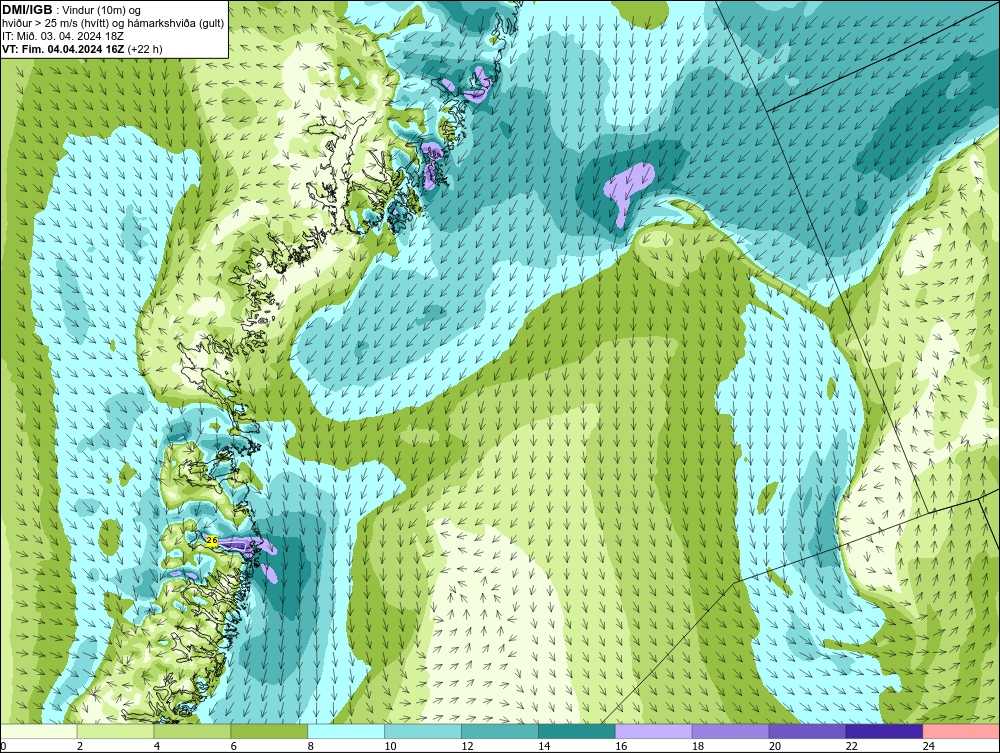Click the 'DMI/IGB' title text
The height and width of the screenshot is (753, 1000).
[x=27, y=10]
